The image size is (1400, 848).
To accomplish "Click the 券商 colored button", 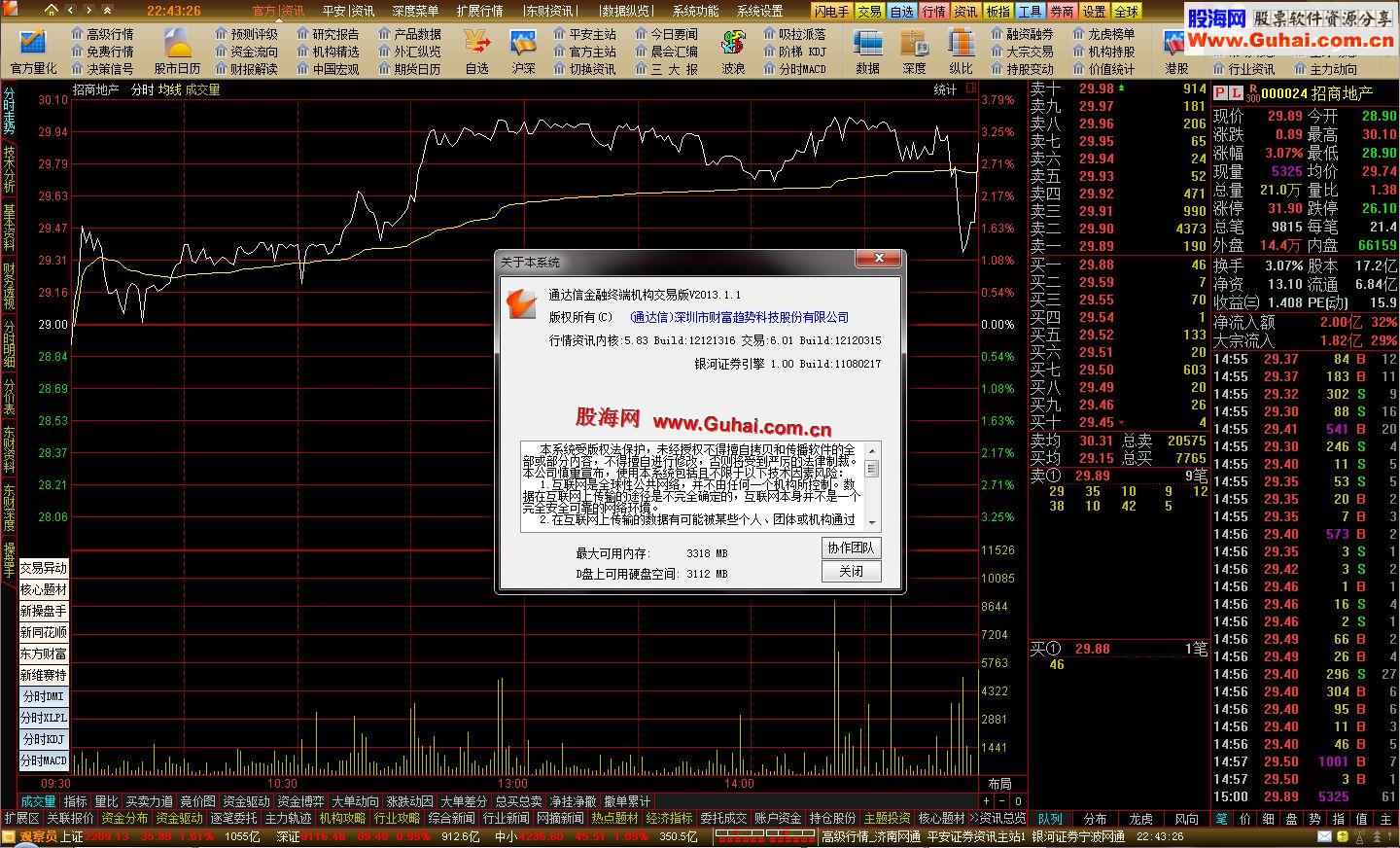I will coord(1063,11).
